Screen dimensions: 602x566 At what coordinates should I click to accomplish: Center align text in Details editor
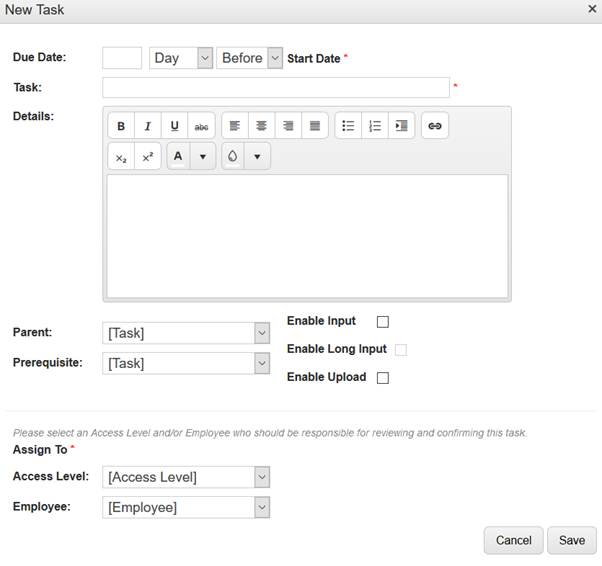tap(261, 126)
